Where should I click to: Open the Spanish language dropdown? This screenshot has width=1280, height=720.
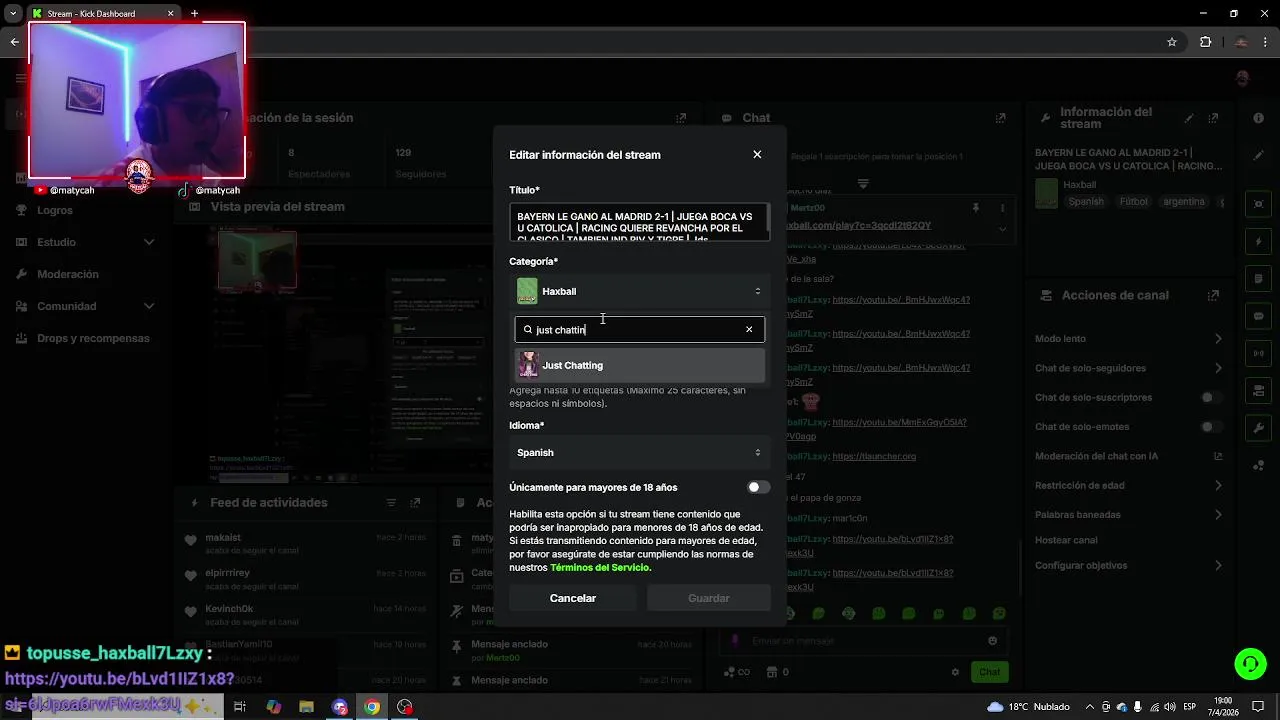tap(639, 452)
